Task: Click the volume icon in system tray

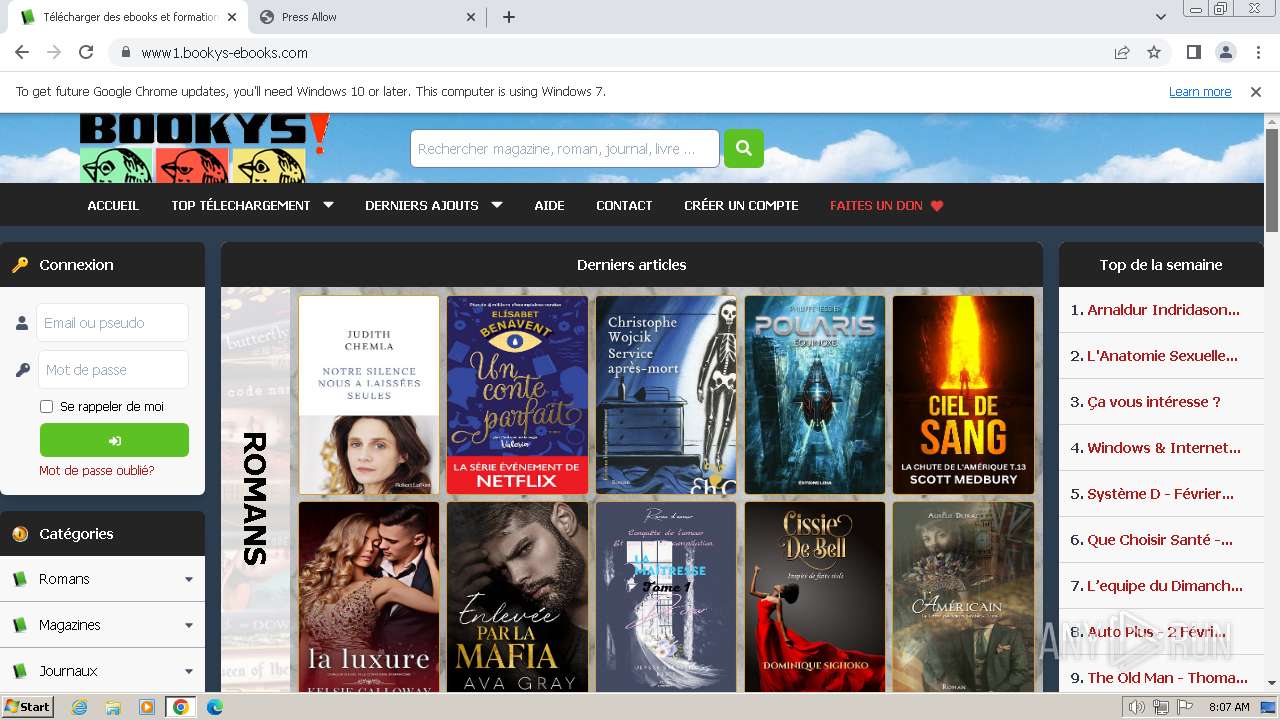Action: [1137, 707]
